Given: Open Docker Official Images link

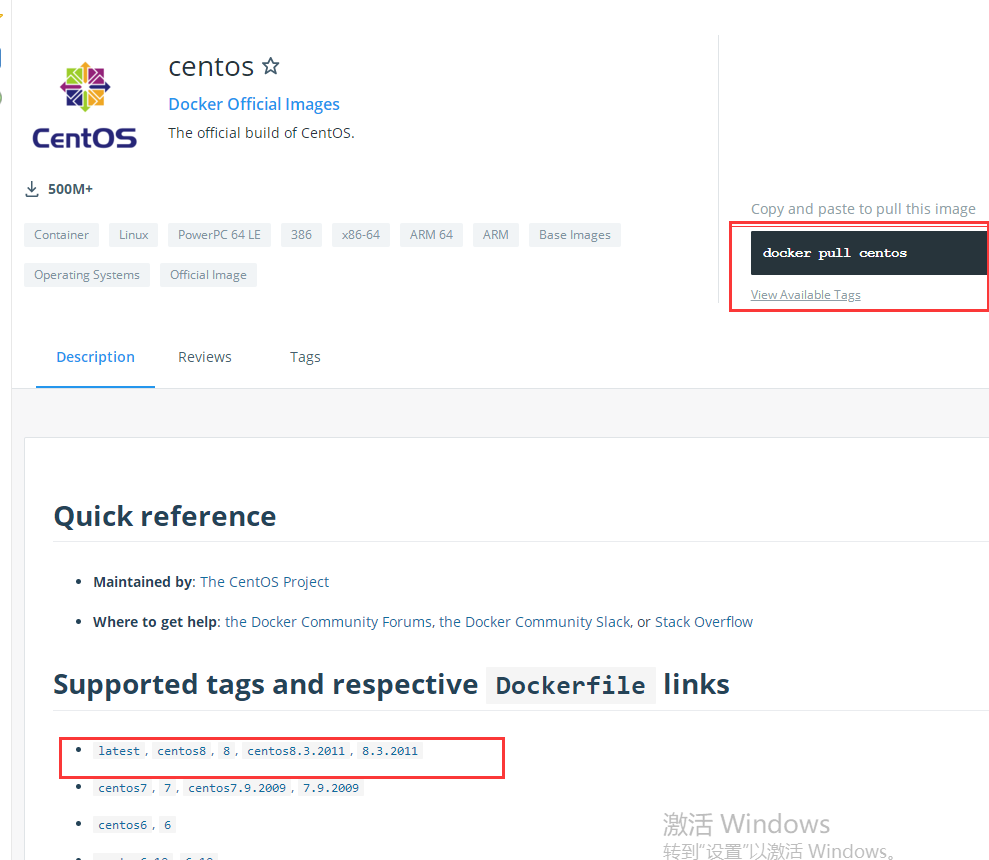Looking at the screenshot, I should 254,104.
